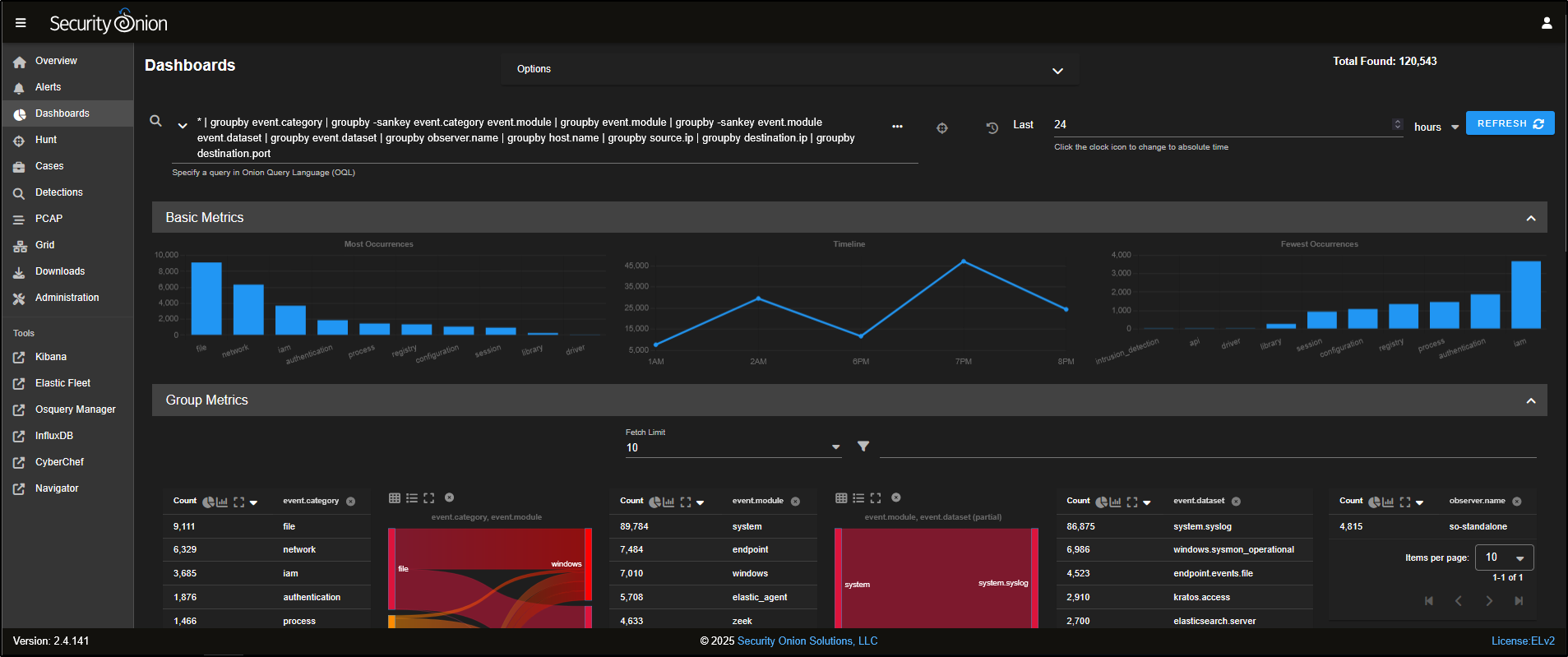Show bar chart for event.module table
This screenshot has width=1568, height=657.
click(x=668, y=502)
